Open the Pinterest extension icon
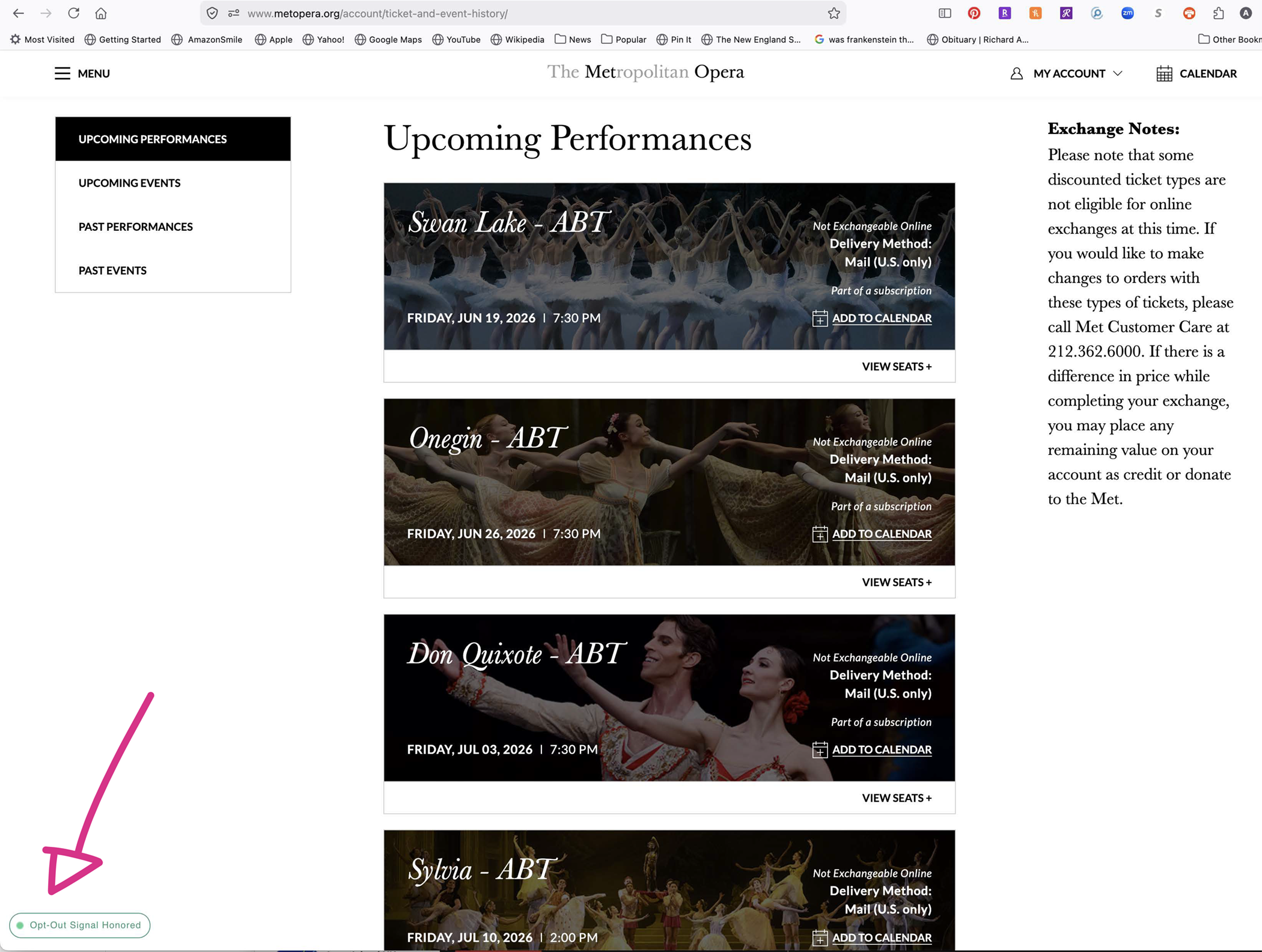Screen dimensions: 1262x952 [x=974, y=13]
